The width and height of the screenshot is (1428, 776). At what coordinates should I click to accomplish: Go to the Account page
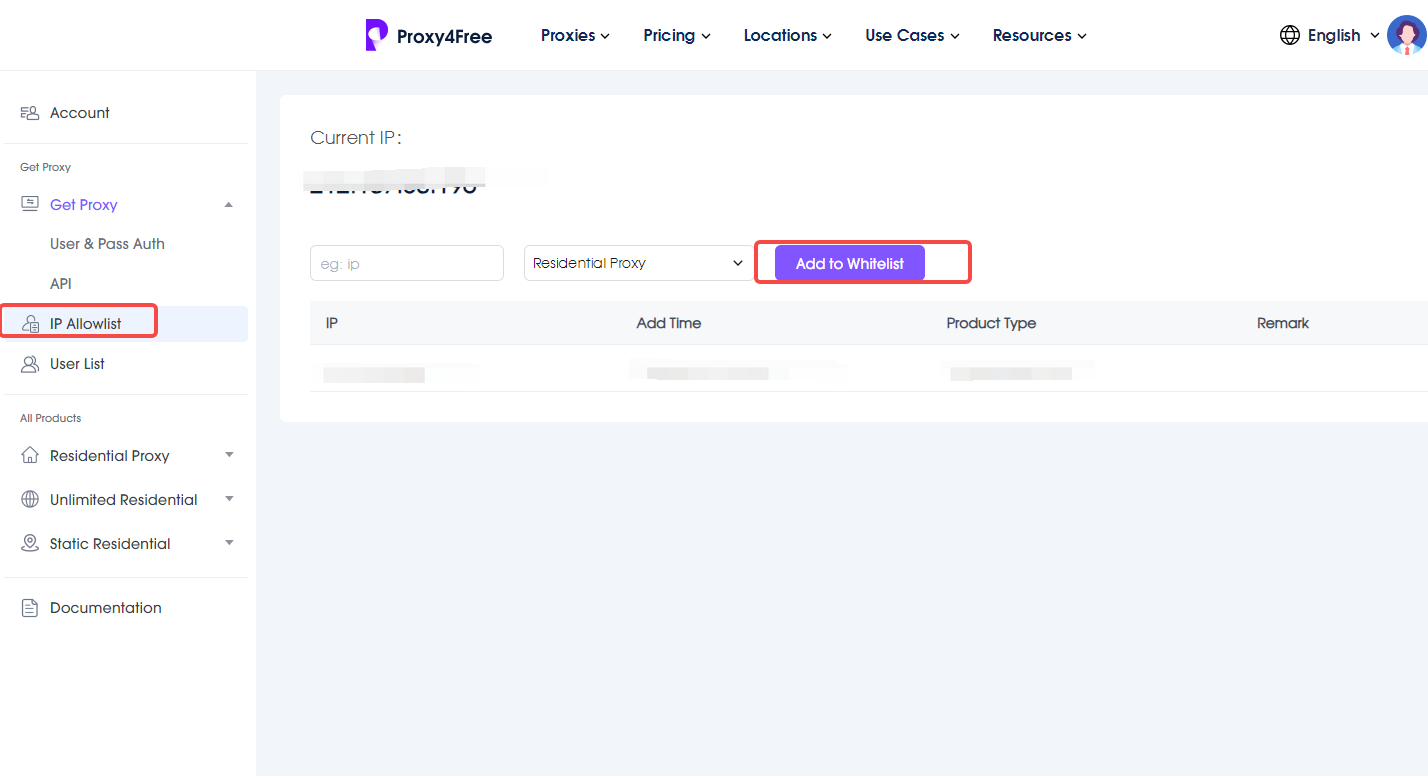tap(80, 113)
